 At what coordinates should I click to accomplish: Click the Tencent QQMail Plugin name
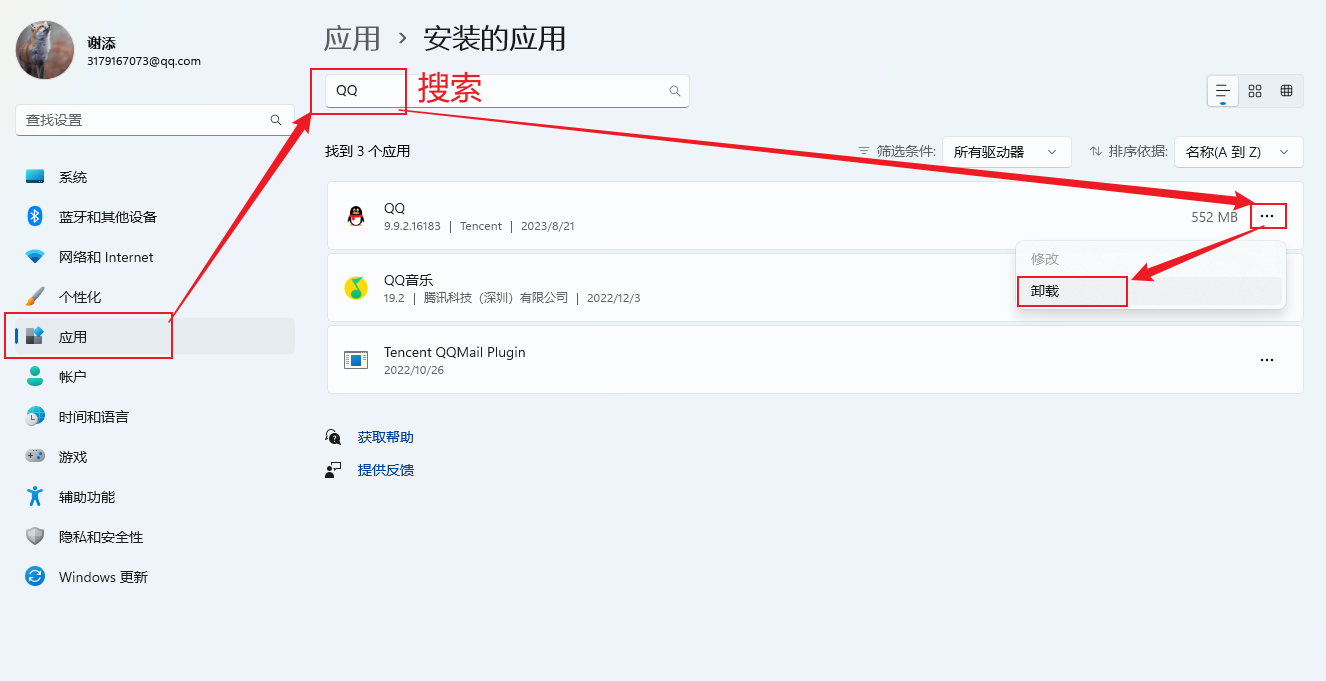(455, 352)
